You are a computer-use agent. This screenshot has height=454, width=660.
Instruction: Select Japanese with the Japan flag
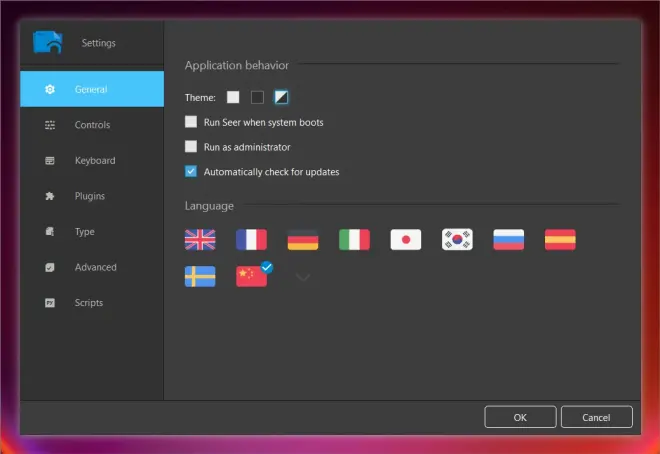[x=406, y=239]
